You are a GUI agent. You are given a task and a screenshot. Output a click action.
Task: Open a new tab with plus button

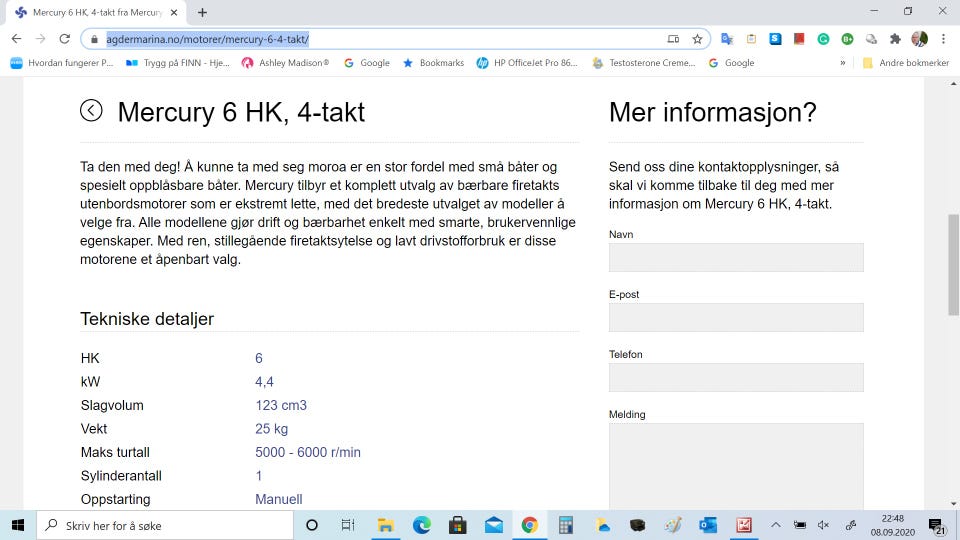click(203, 12)
